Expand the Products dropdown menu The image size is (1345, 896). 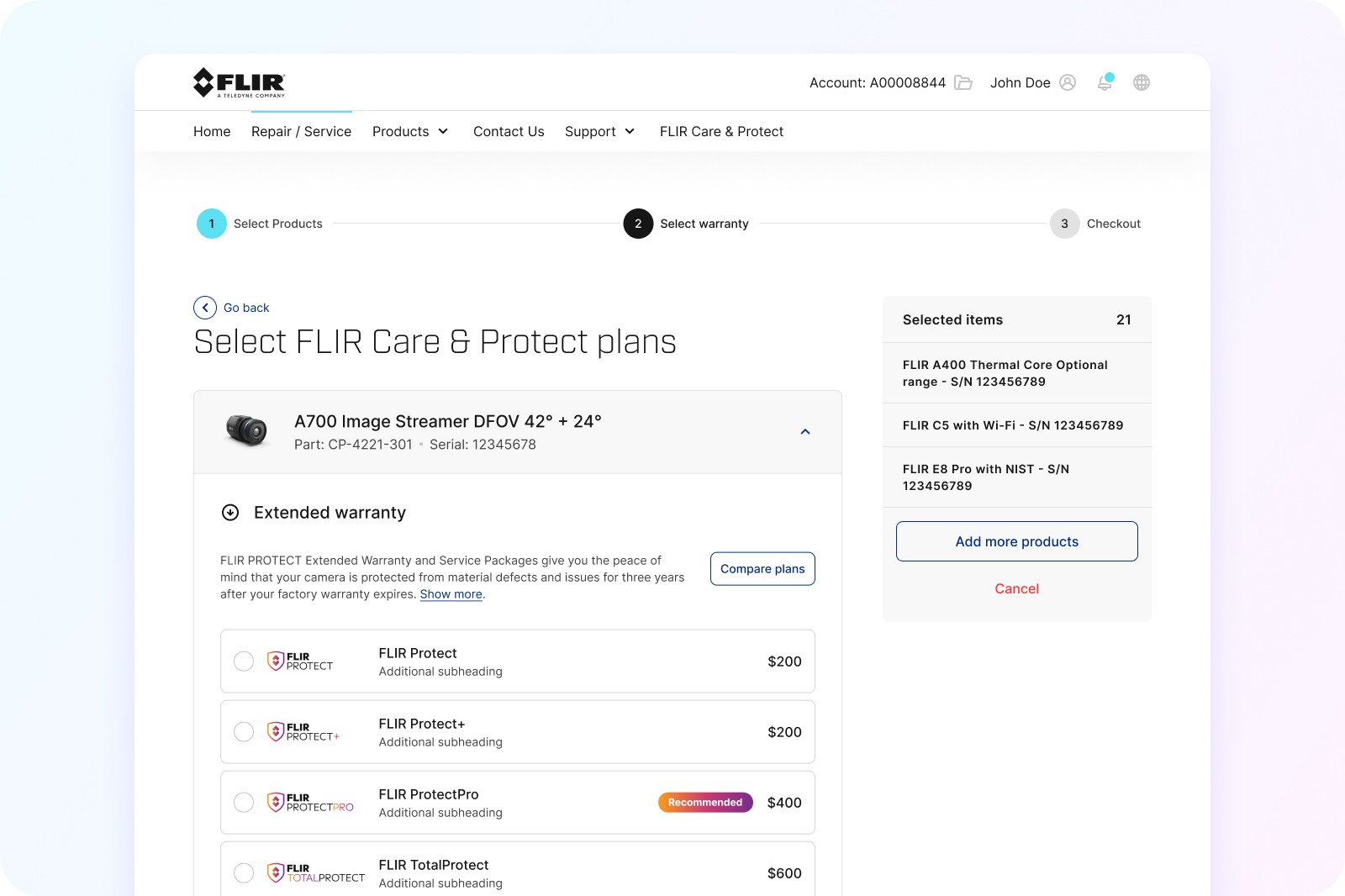tap(410, 131)
